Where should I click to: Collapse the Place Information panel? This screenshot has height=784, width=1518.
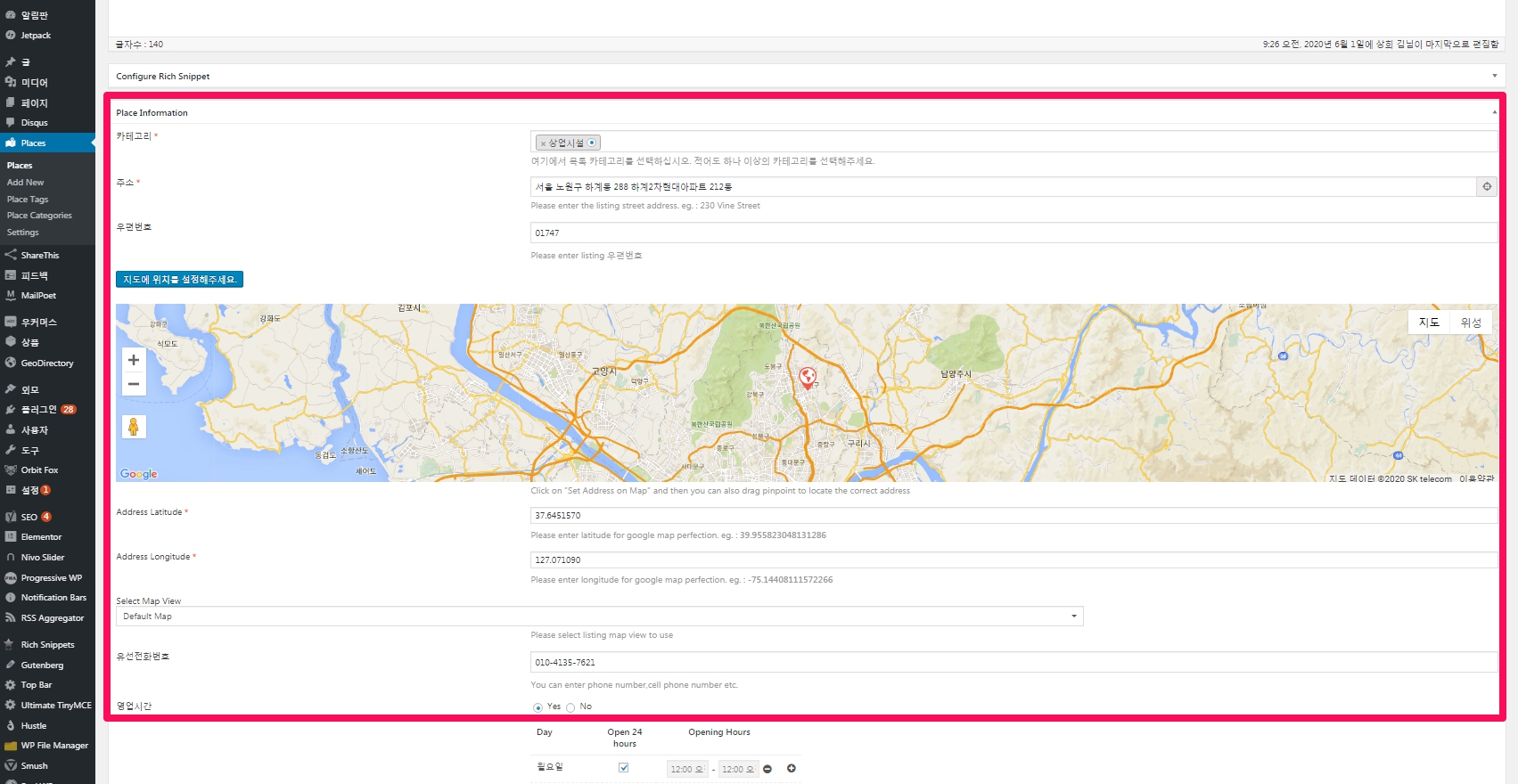[1495, 112]
